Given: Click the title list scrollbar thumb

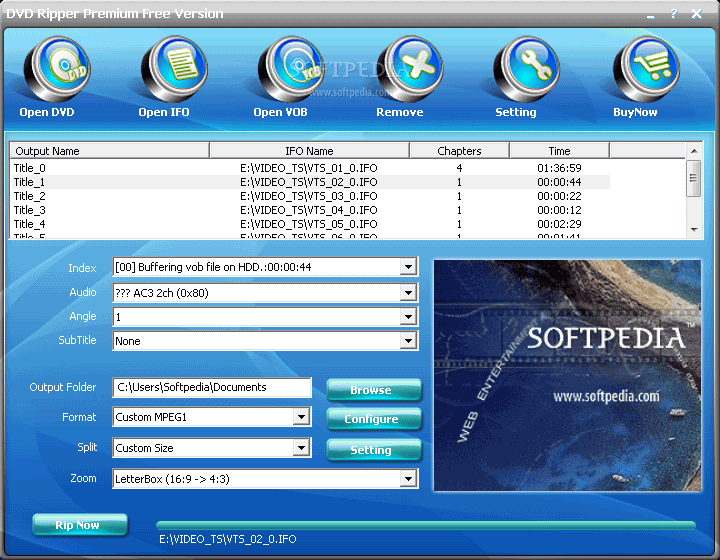Looking at the screenshot, I should (x=694, y=178).
